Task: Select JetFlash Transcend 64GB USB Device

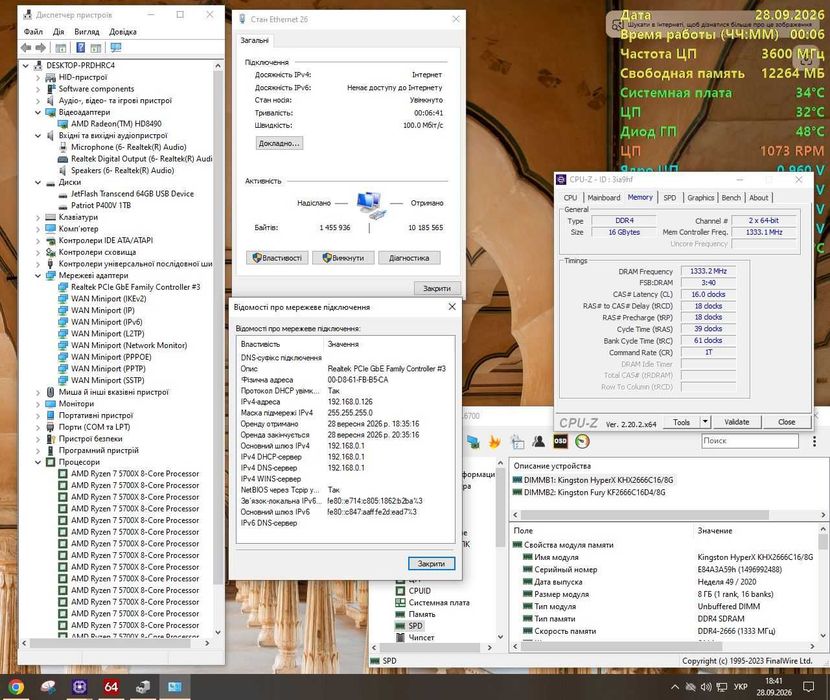Action: point(132,193)
